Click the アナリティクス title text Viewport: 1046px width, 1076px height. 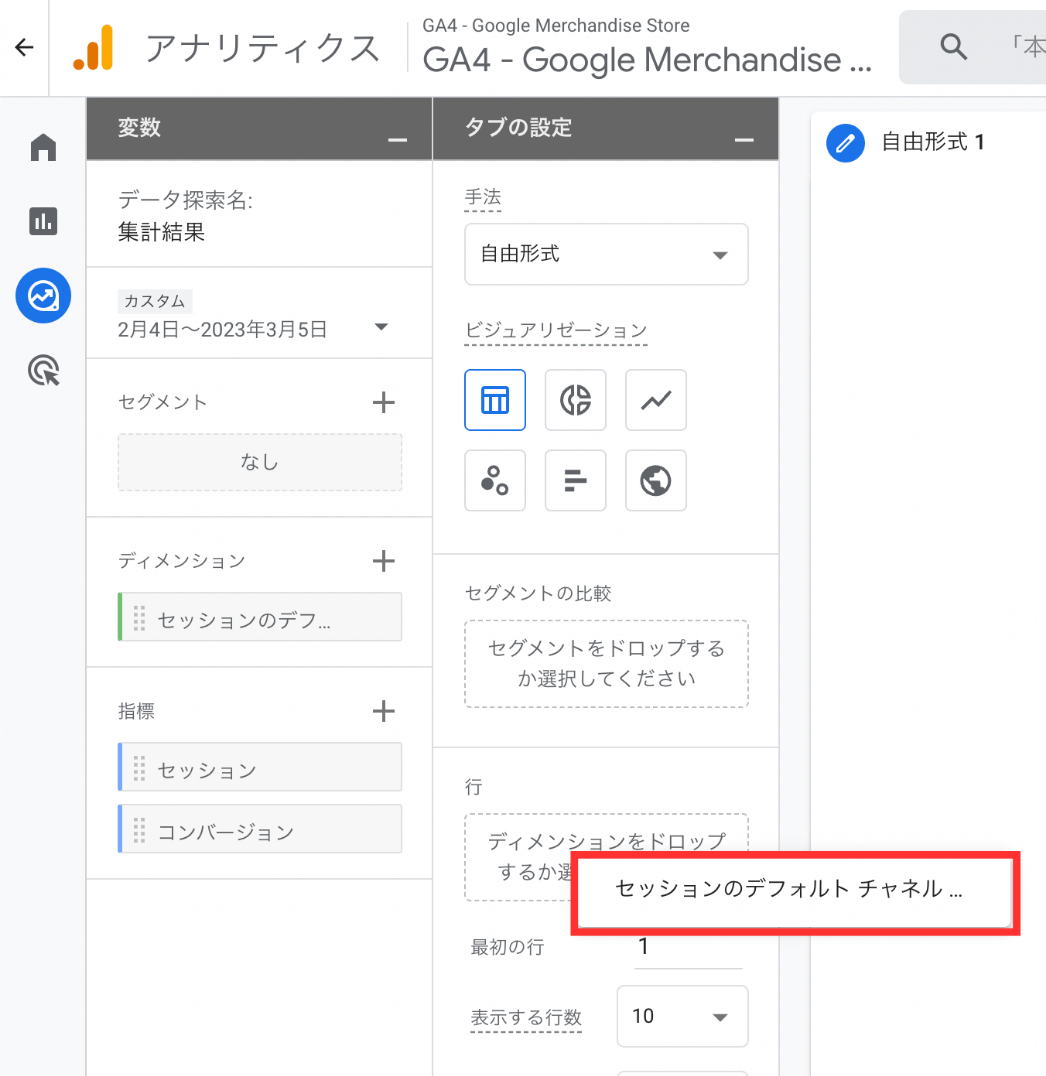tap(263, 48)
